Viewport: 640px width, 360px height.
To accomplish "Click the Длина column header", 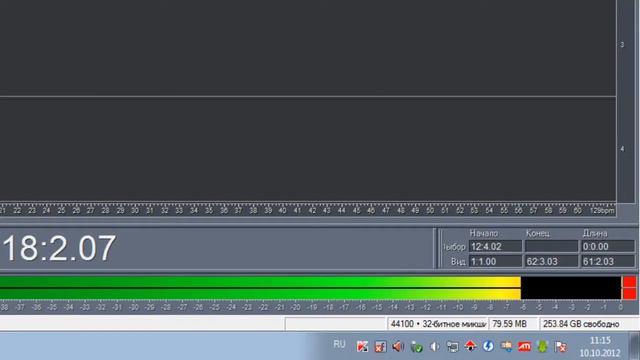I will pos(595,233).
